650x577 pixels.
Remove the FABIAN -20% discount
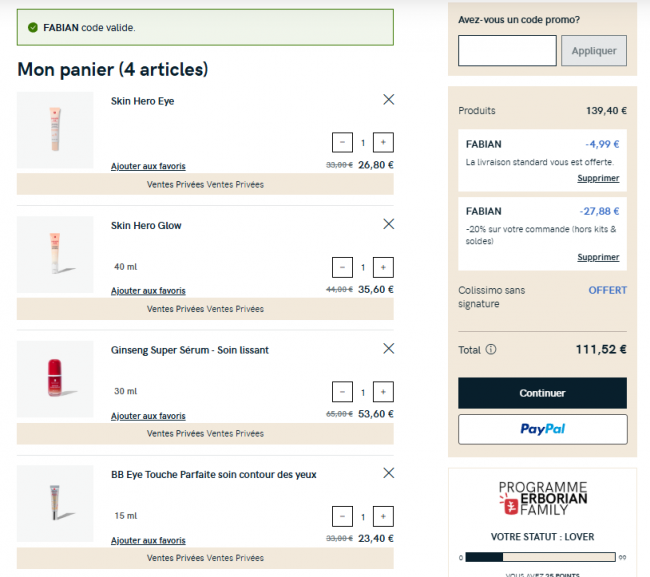click(x=597, y=257)
